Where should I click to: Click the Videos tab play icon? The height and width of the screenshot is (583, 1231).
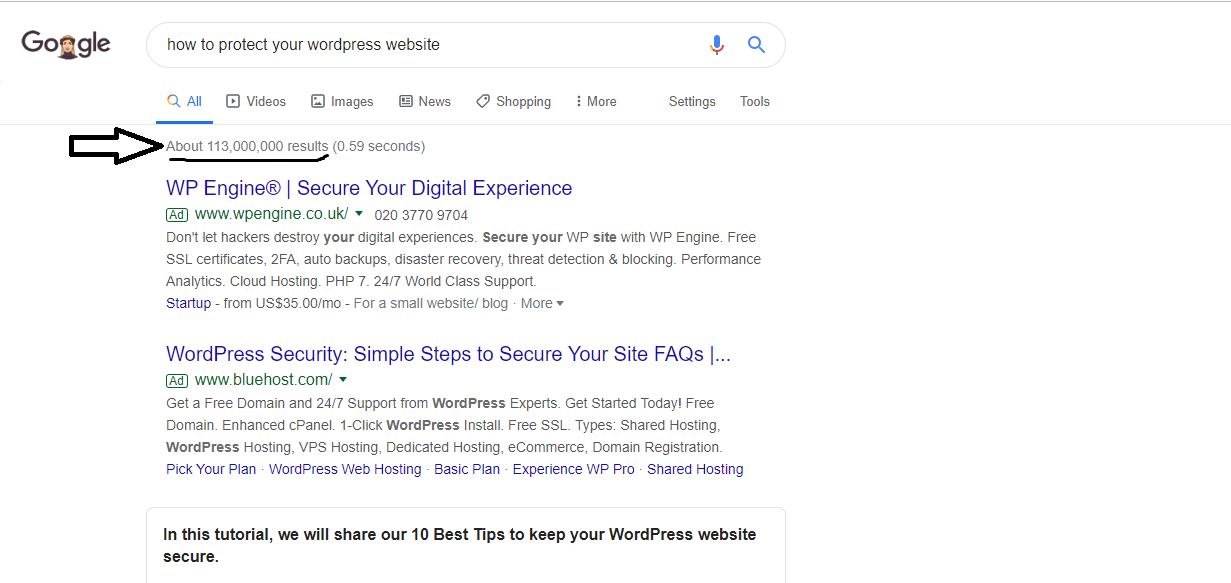click(x=233, y=101)
